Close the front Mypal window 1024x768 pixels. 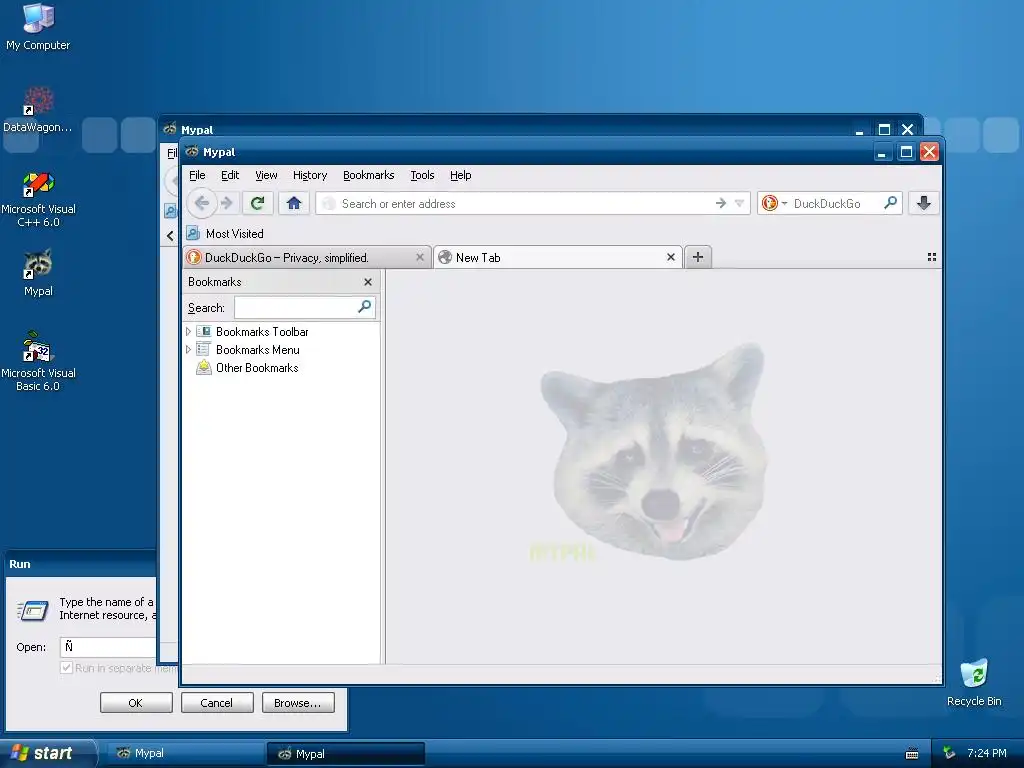(x=929, y=152)
